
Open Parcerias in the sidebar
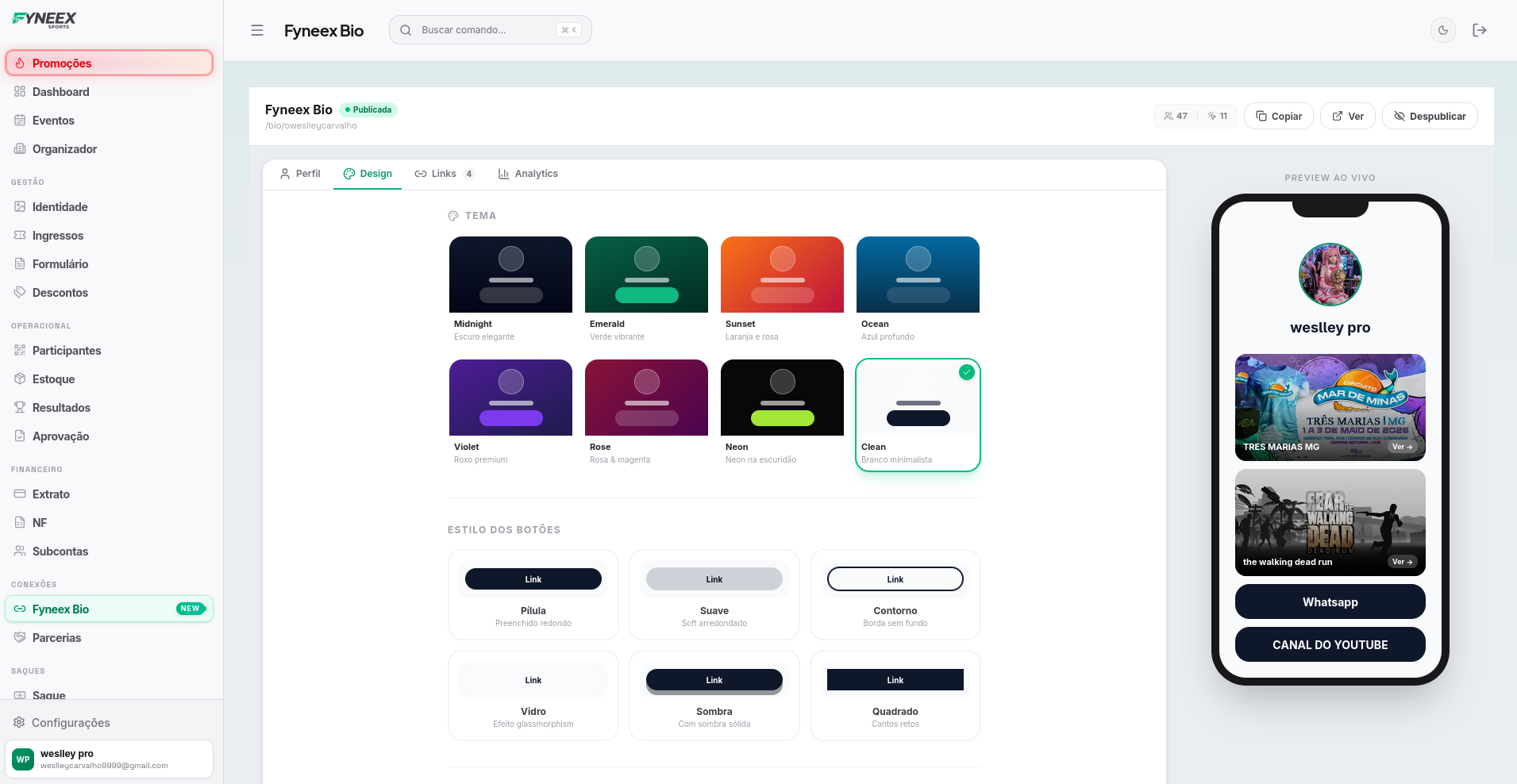click(56, 638)
